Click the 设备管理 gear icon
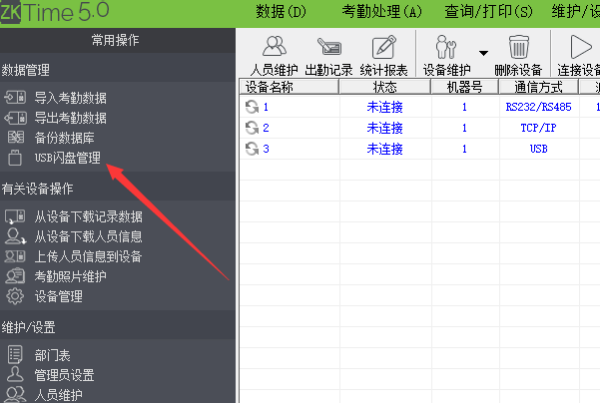Image resolution: width=600 pixels, height=403 pixels. coord(15,296)
